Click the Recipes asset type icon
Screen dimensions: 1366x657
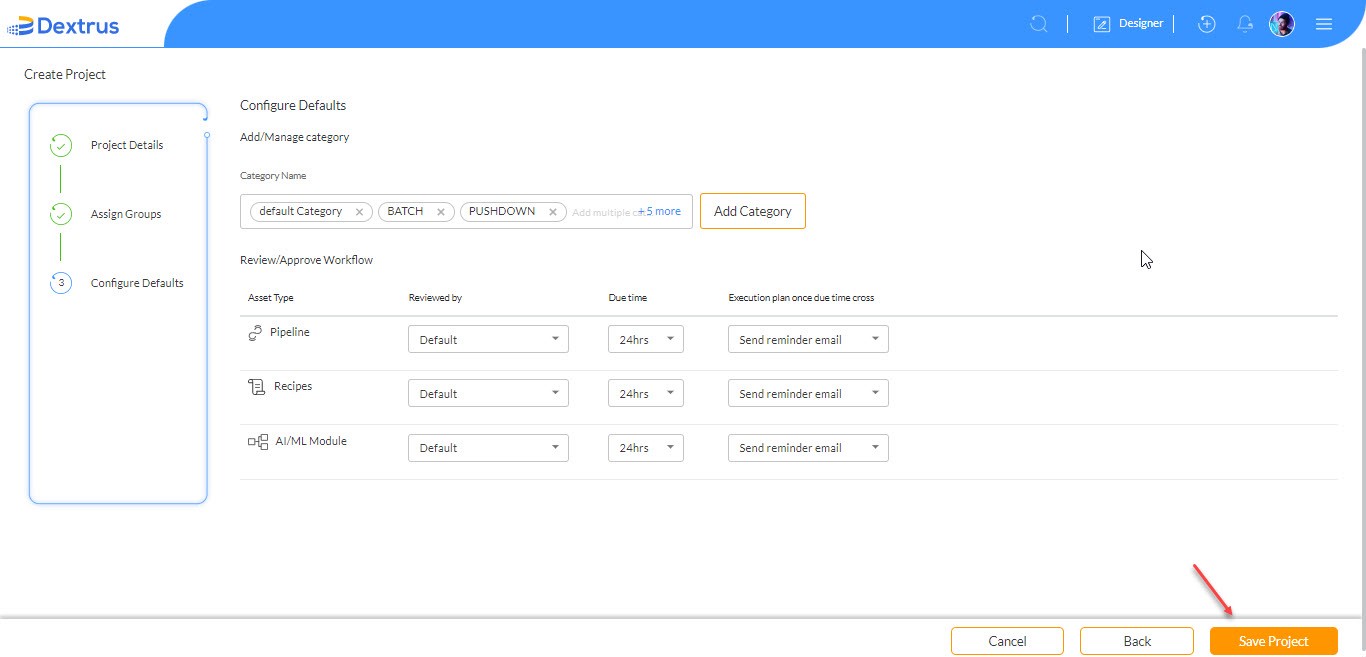click(x=256, y=387)
